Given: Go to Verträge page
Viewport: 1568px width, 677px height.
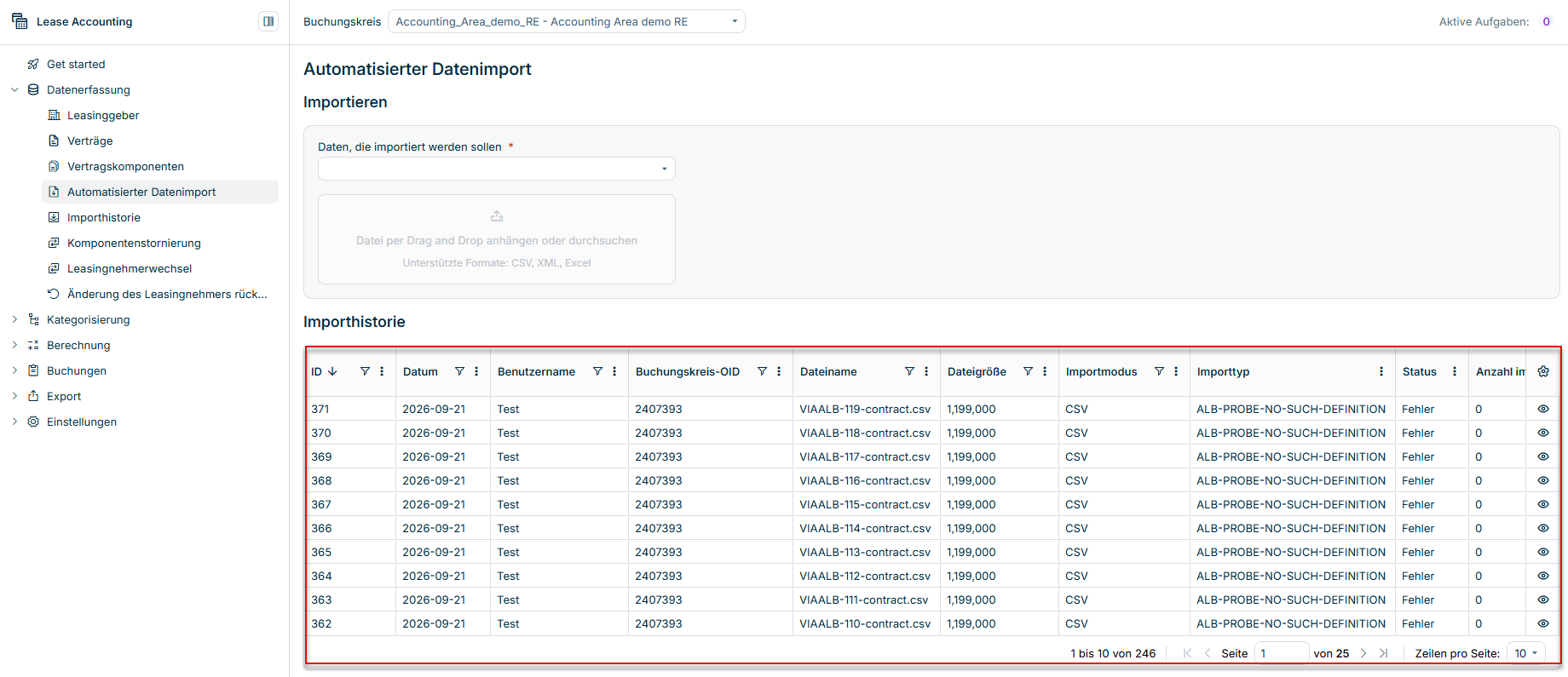Looking at the screenshot, I should pos(90,141).
